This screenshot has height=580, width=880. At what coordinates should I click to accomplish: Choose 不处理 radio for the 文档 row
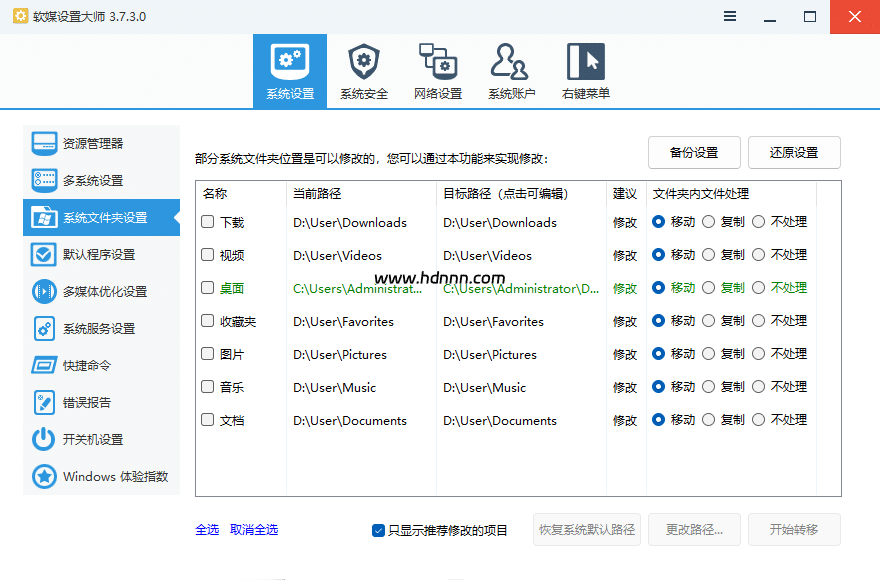coord(759,420)
